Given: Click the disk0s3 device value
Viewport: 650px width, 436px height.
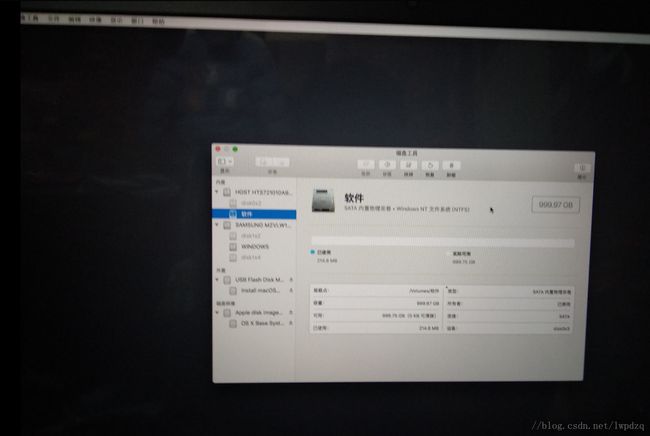Looking at the screenshot, I should point(562,329).
